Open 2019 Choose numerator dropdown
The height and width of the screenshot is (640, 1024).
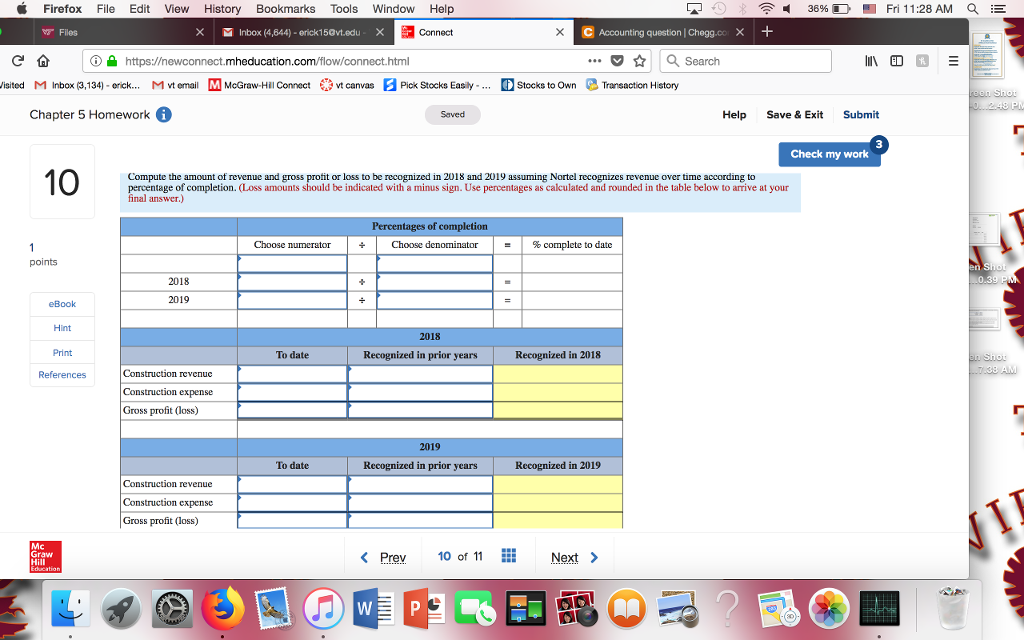click(292, 300)
